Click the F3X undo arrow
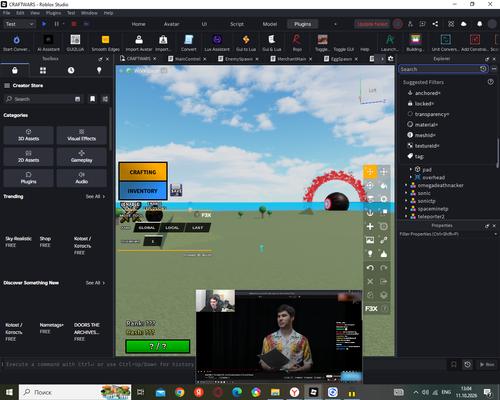The height and width of the screenshot is (400, 500). pyautogui.click(x=370, y=268)
